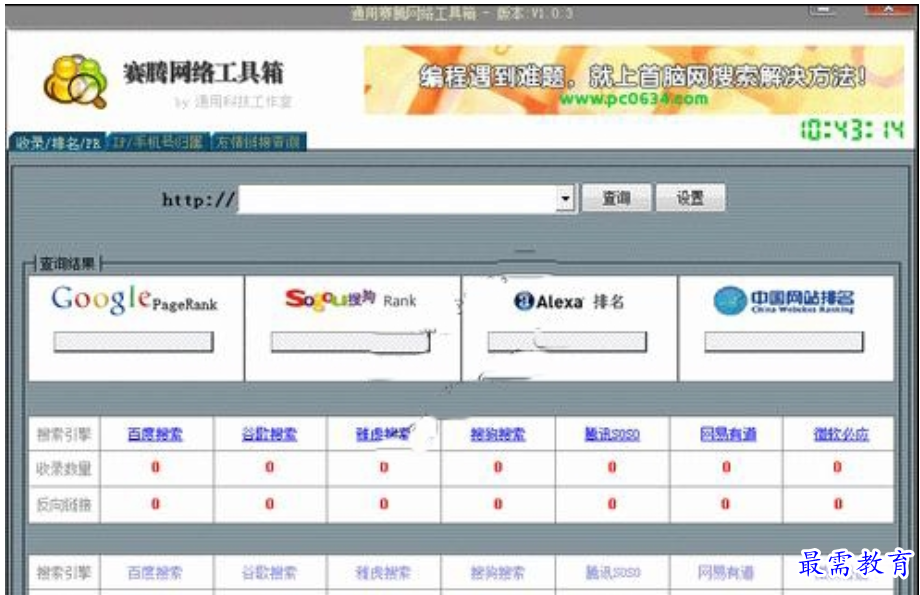Open the 百度搜索 link in first table
The width and height of the screenshot is (920, 595).
[x=155, y=434]
